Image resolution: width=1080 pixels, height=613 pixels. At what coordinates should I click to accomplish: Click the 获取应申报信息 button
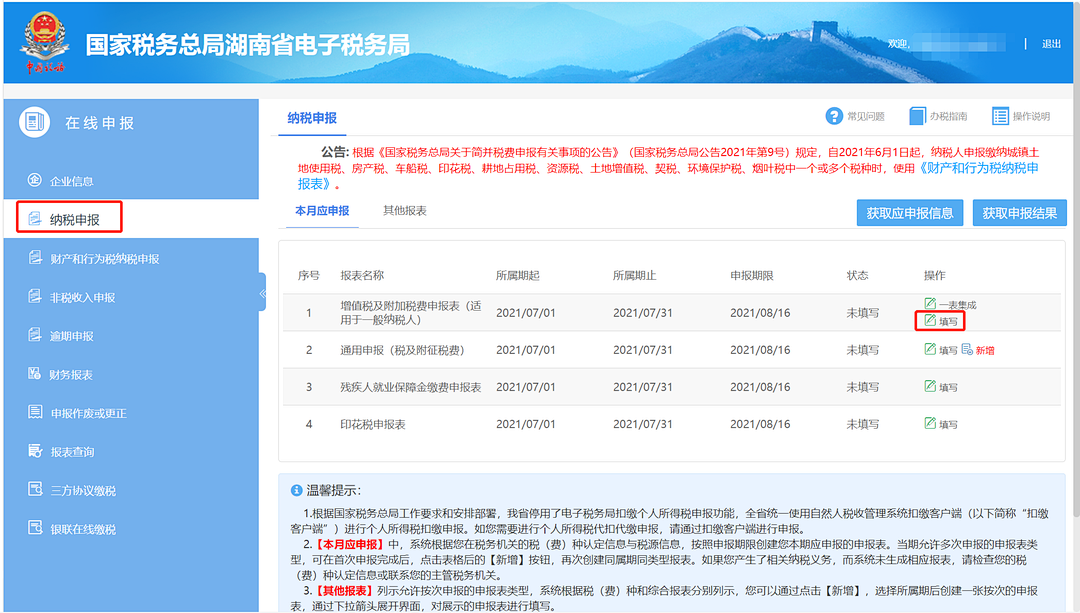pos(909,213)
